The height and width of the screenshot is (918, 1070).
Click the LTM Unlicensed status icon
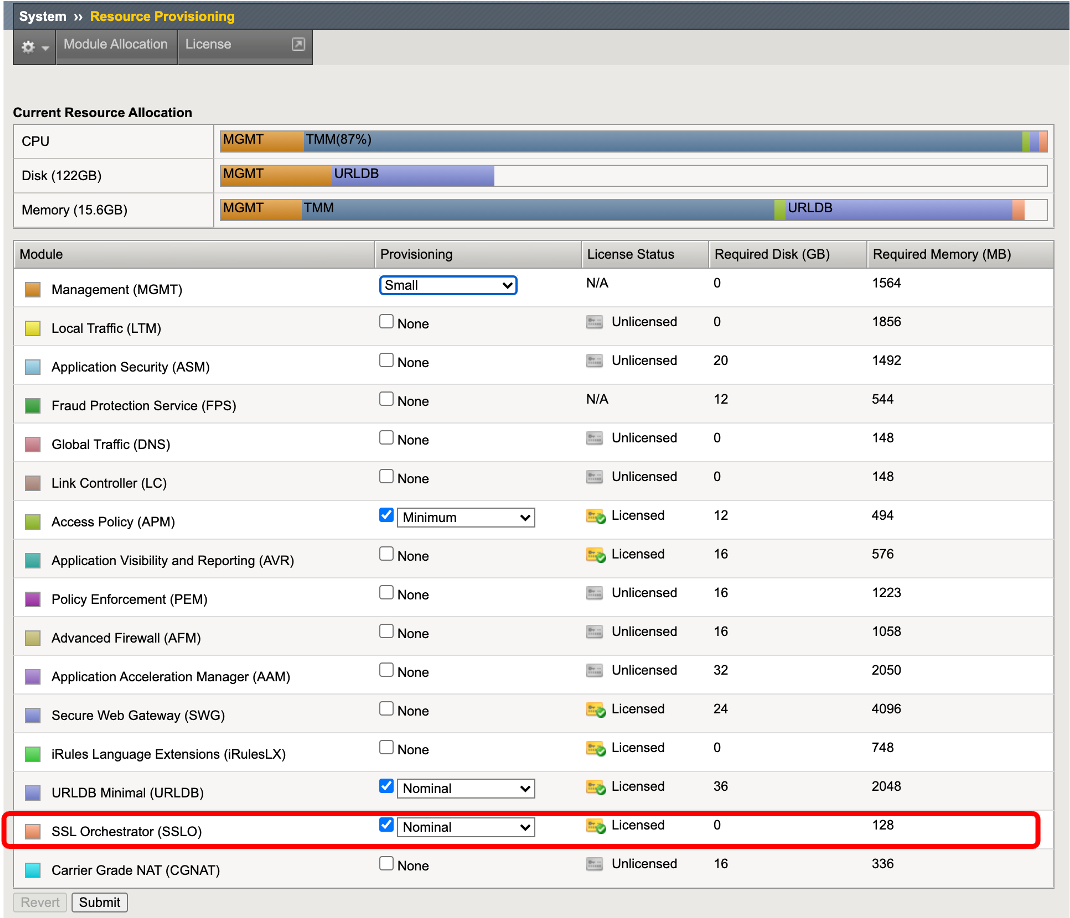(x=594, y=322)
